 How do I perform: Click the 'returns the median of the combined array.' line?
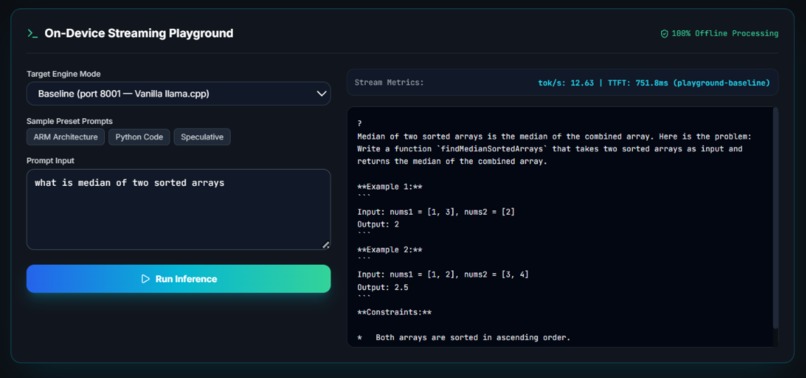pos(452,161)
